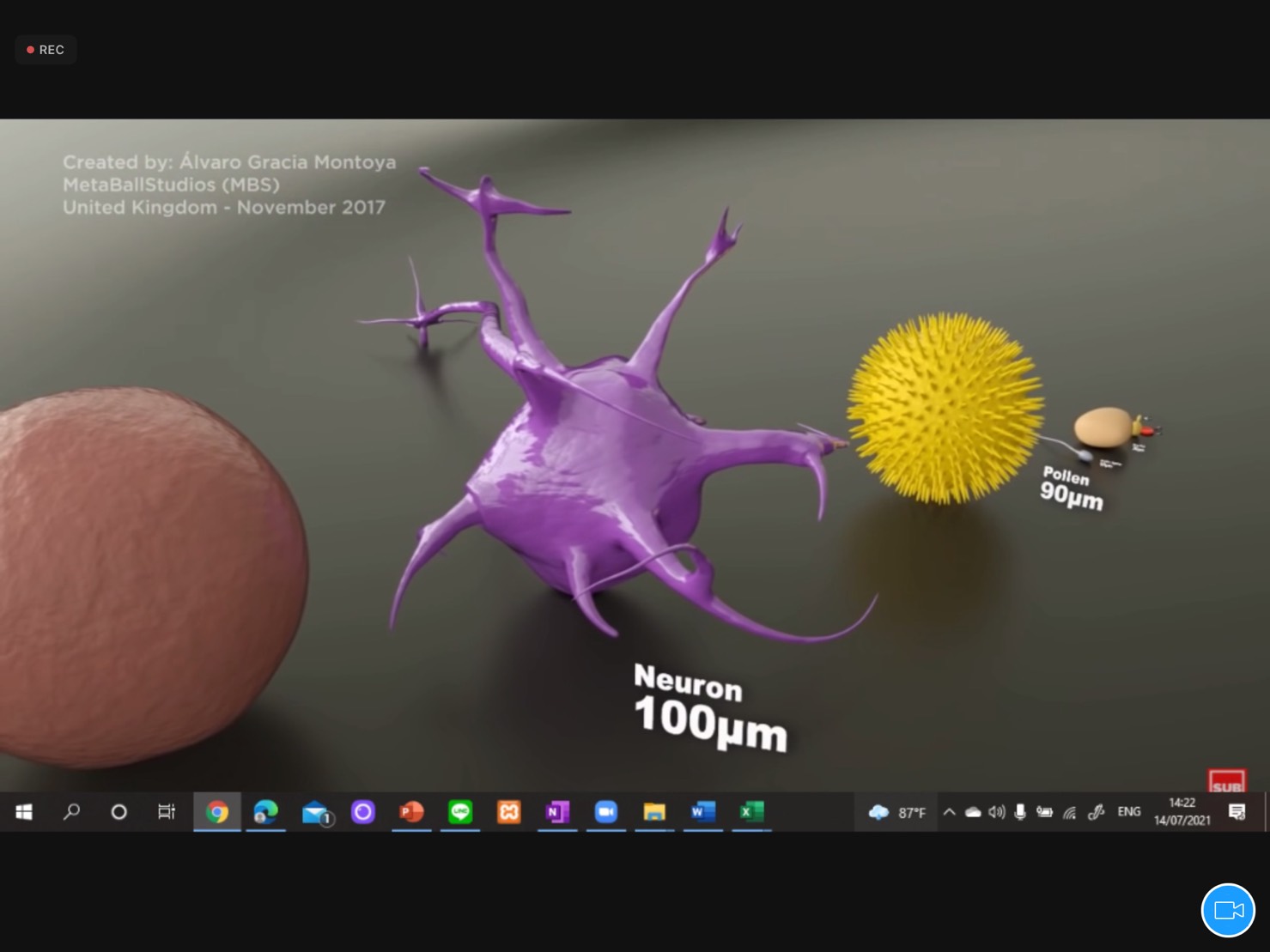Open the orange XAMPP icon on taskbar
This screenshot has height=952, width=1270.
tap(509, 811)
